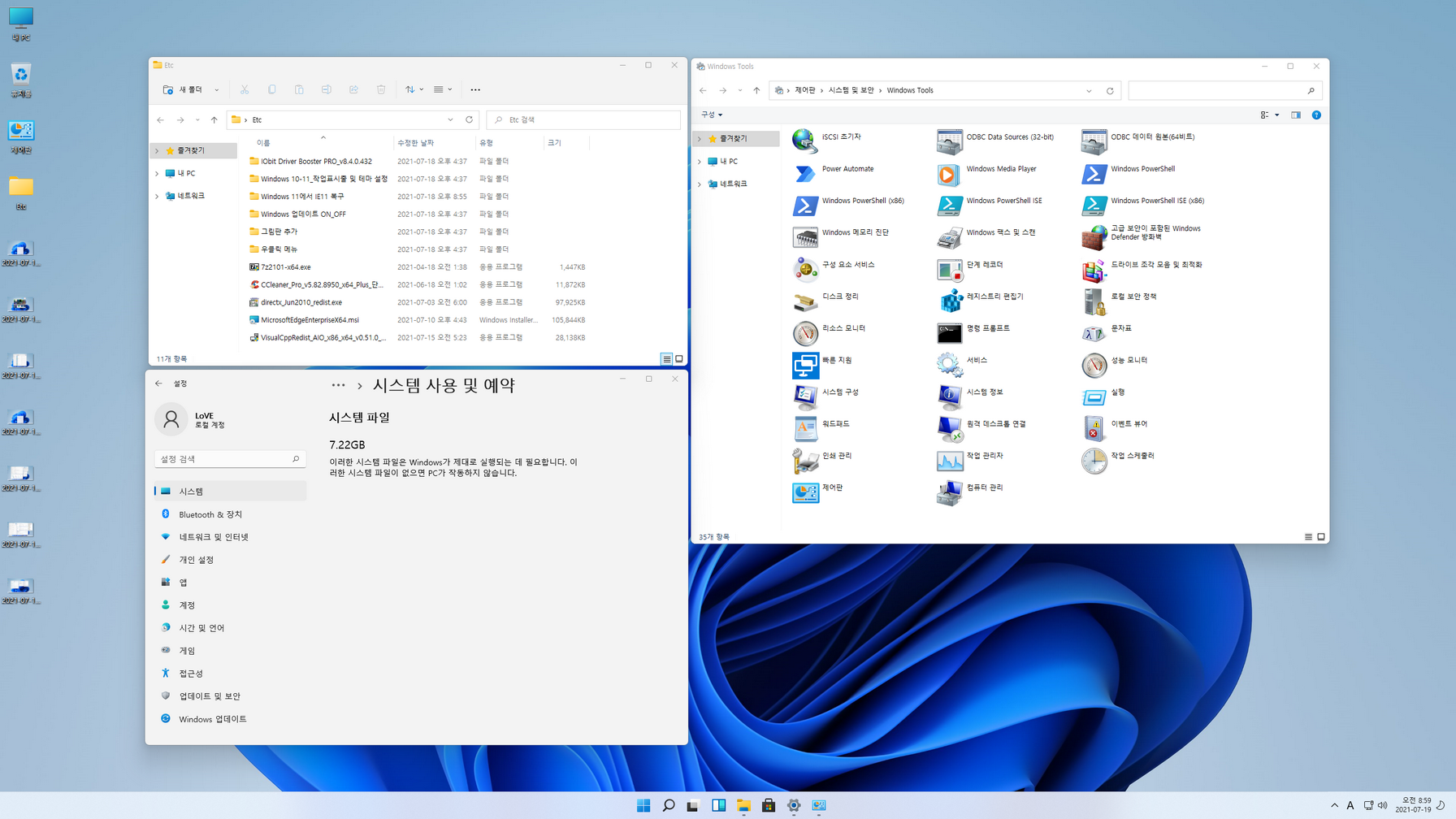The height and width of the screenshot is (819, 1456).
Task: Open 새 폴더 dropdown arrow in Etc
Action: 217,90
